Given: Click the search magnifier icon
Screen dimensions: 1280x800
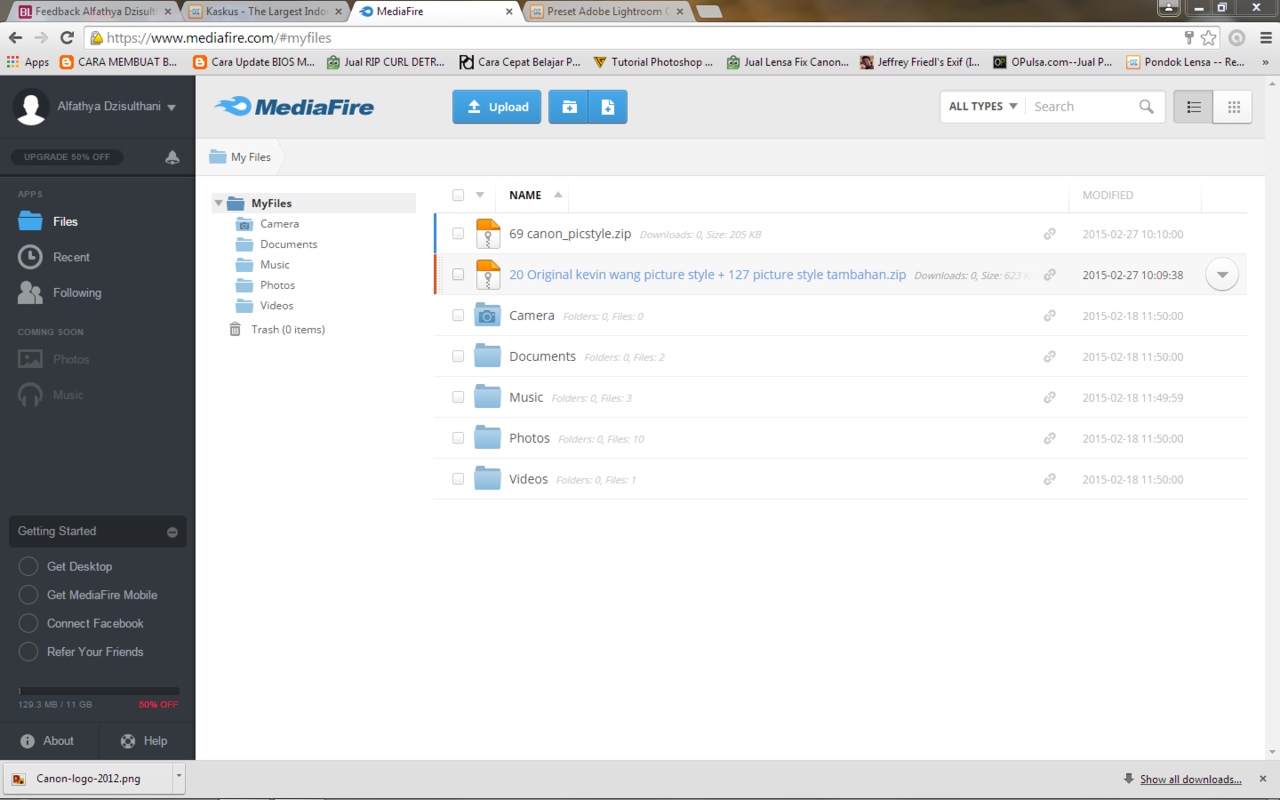Looking at the screenshot, I should tap(1146, 107).
